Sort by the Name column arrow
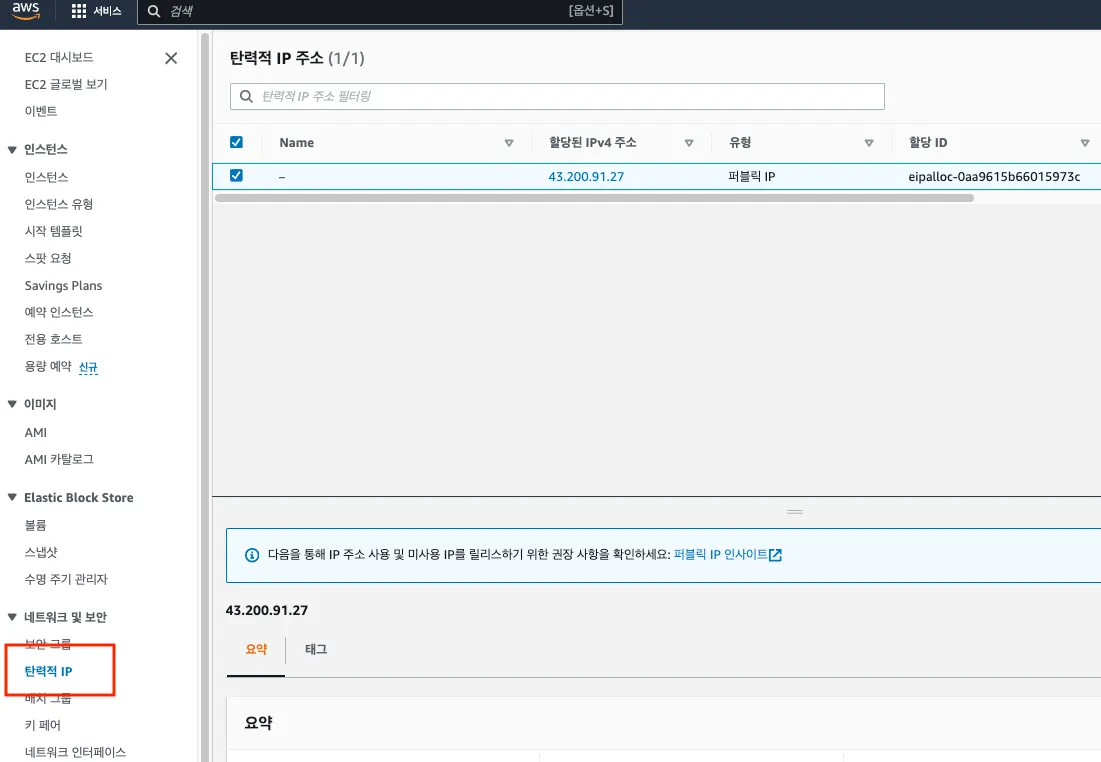This screenshot has width=1101, height=762. 509,143
